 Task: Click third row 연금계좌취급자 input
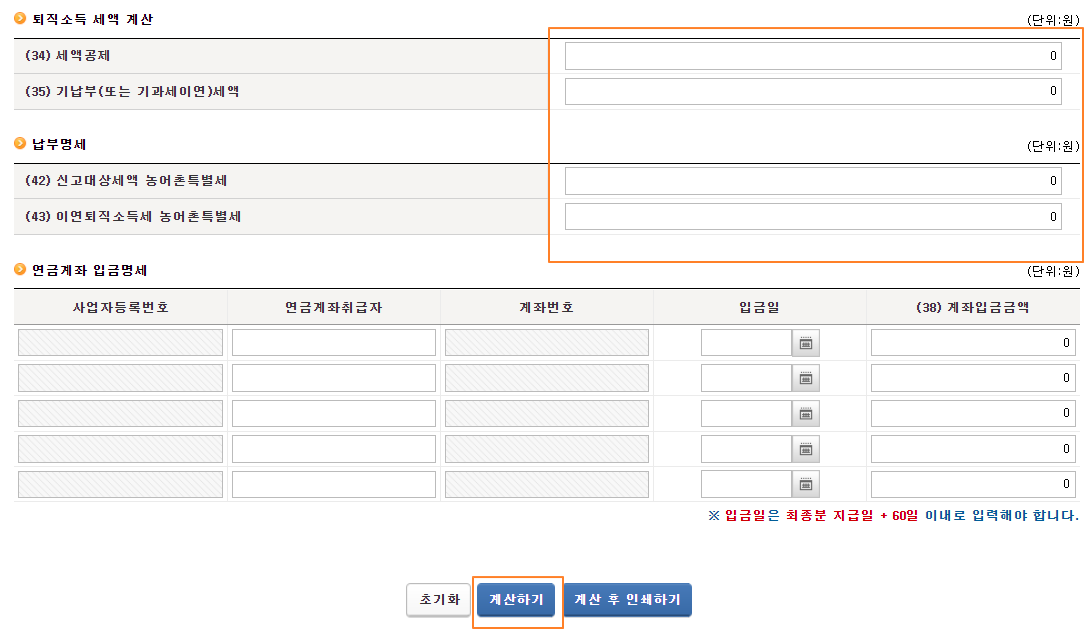click(334, 414)
